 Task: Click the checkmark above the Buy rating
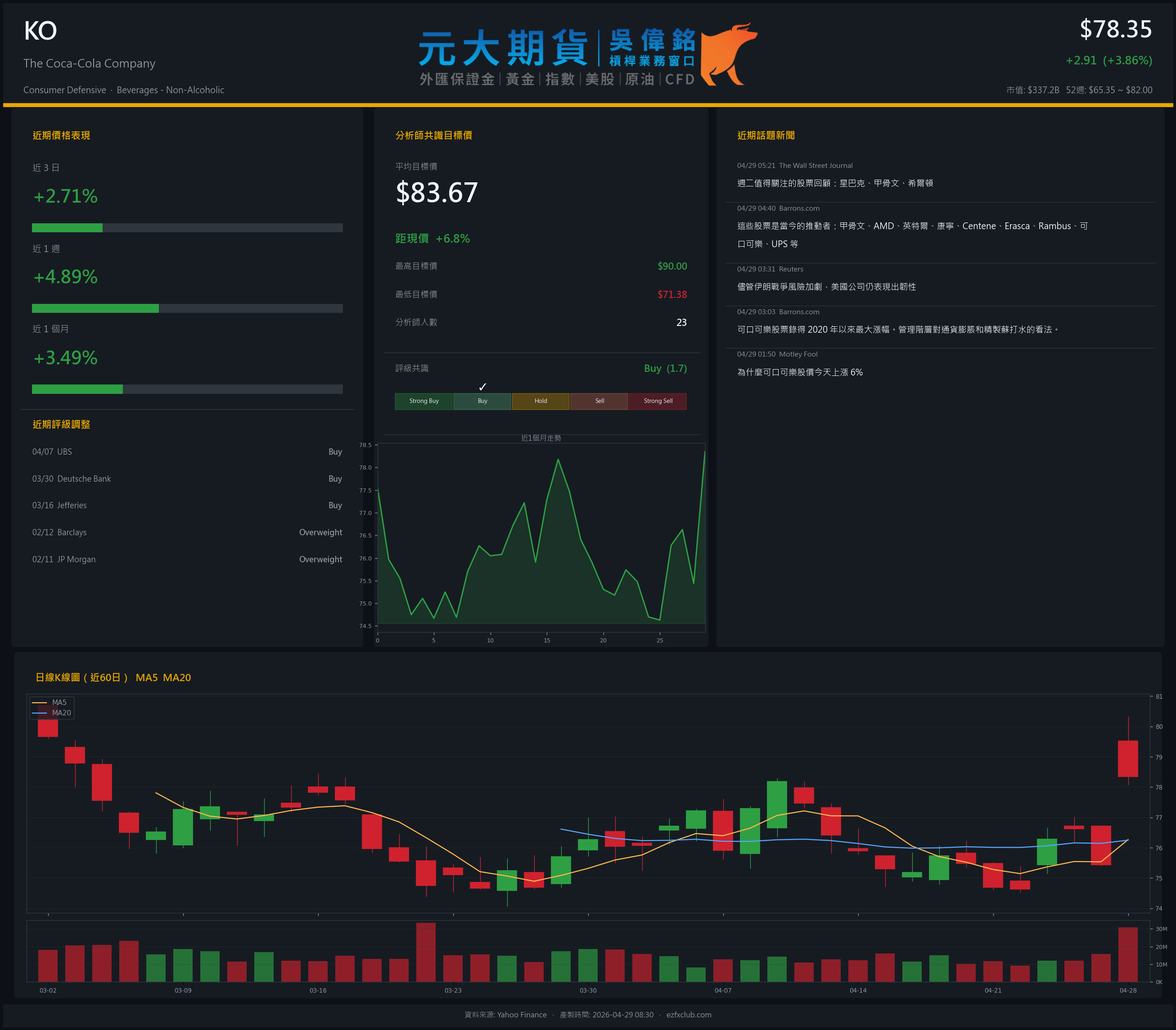click(x=482, y=387)
